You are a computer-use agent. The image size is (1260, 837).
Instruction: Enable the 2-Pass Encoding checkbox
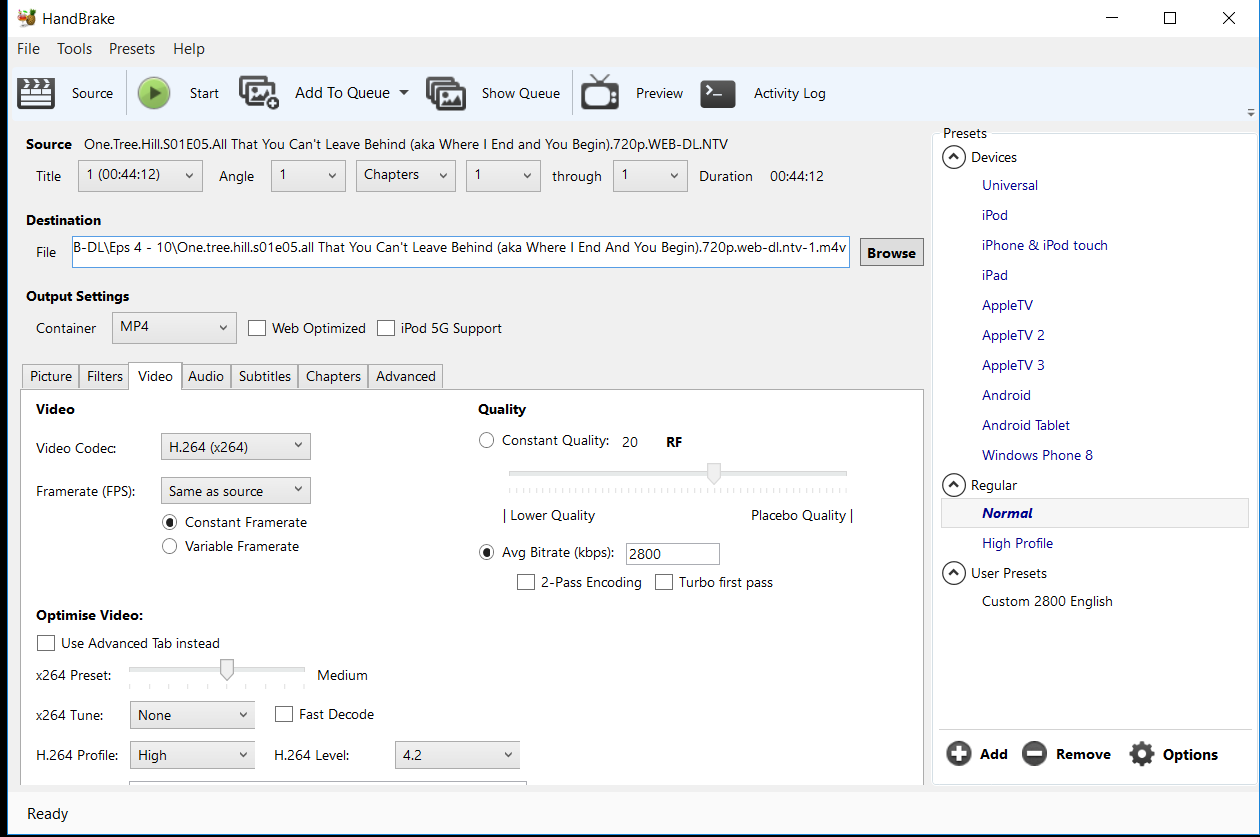pyautogui.click(x=525, y=582)
